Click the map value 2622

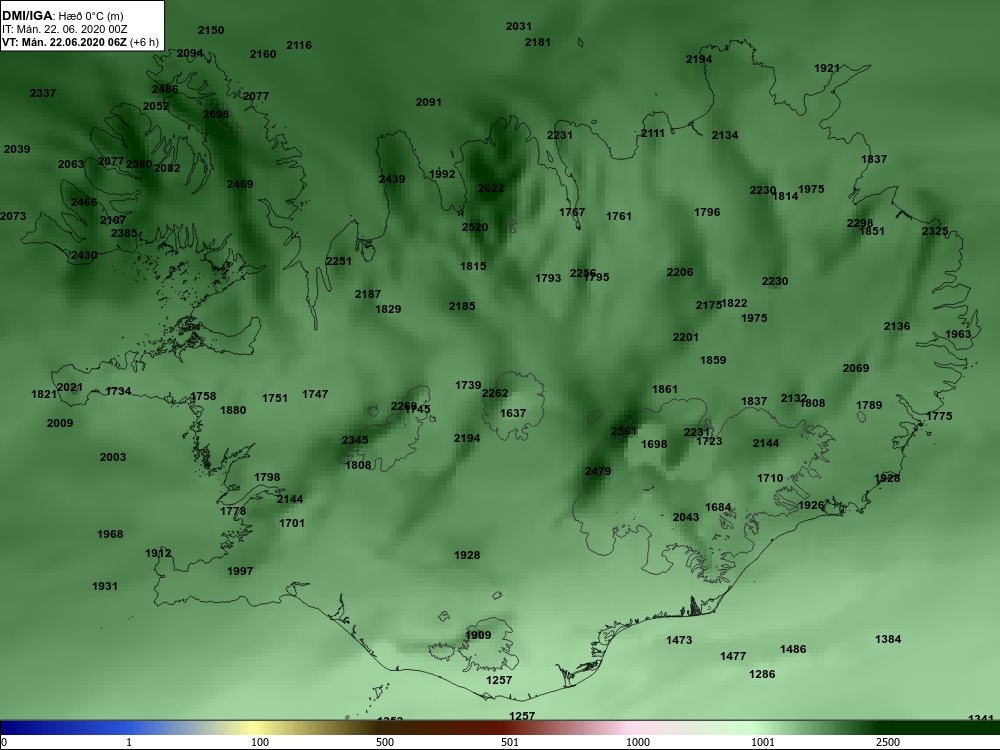(490, 188)
